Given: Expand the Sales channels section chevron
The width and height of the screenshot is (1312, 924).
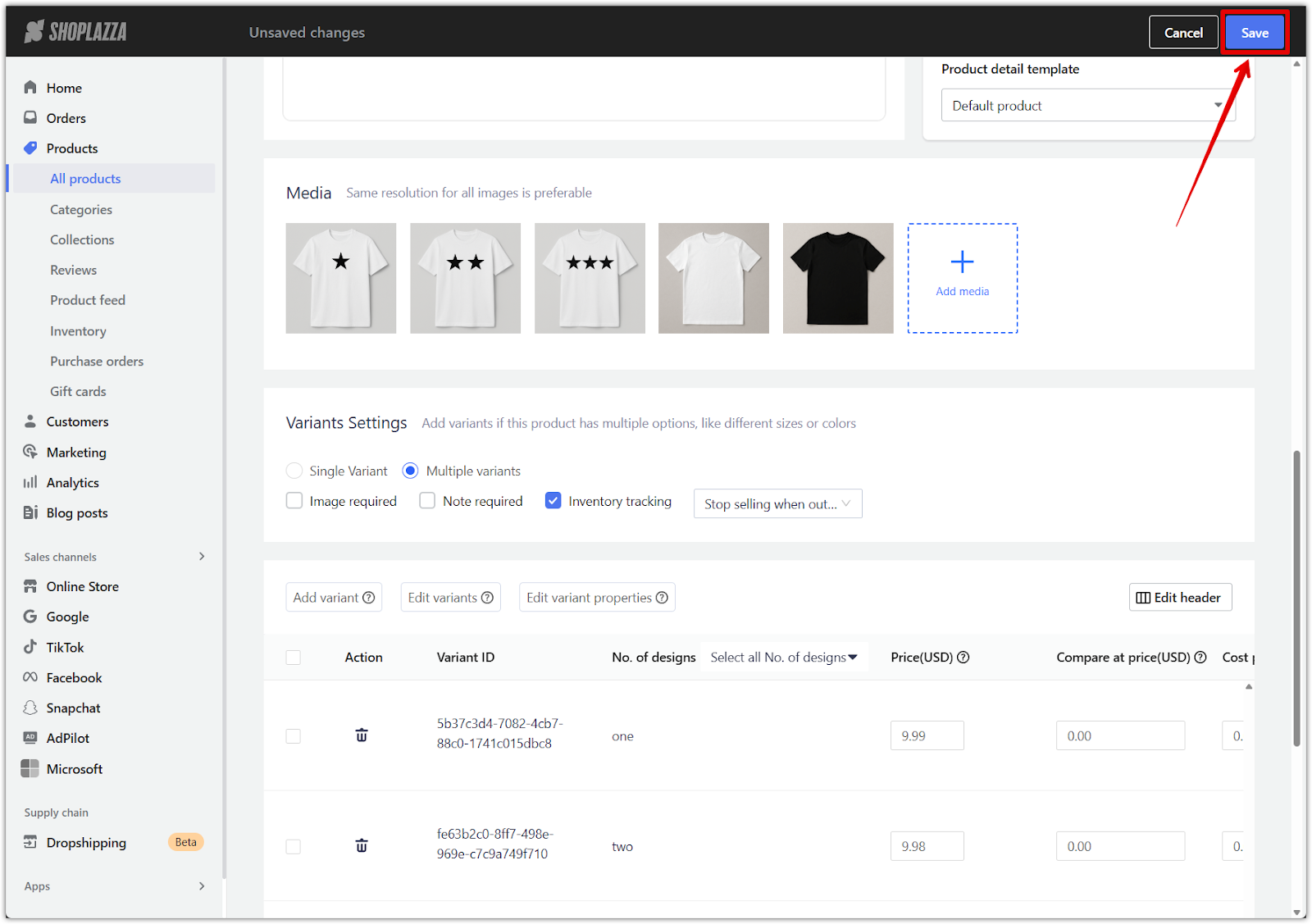Looking at the screenshot, I should click(202, 557).
